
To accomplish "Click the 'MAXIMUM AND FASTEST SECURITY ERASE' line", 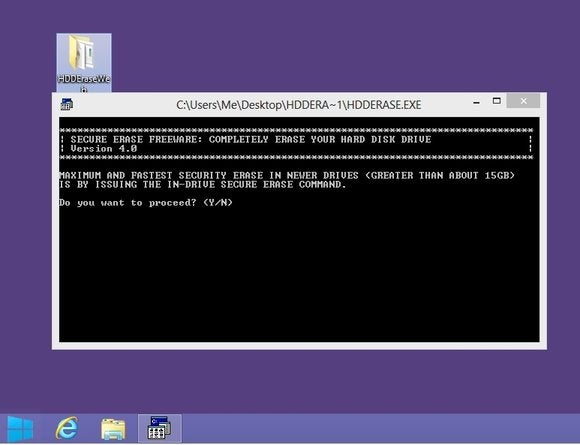I will 287,175.
